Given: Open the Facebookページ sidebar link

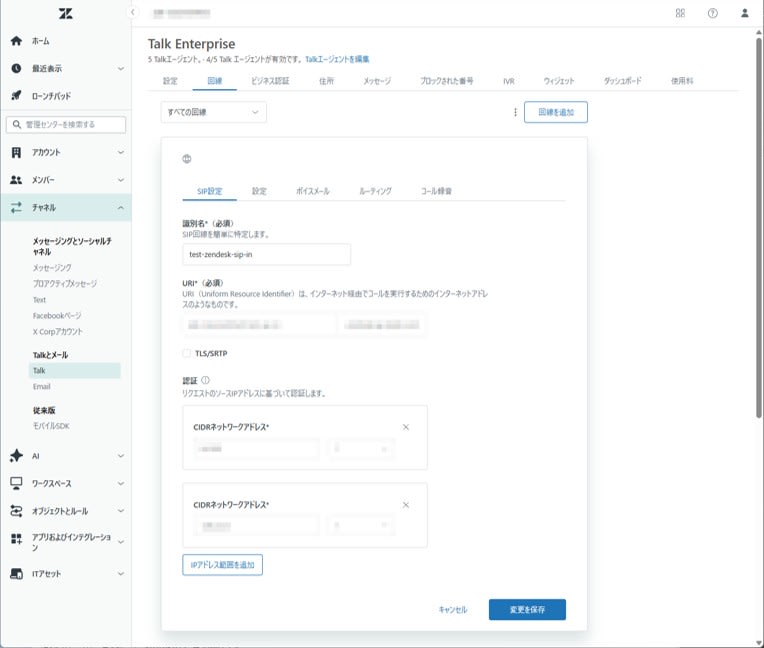Looking at the screenshot, I should click(57, 316).
